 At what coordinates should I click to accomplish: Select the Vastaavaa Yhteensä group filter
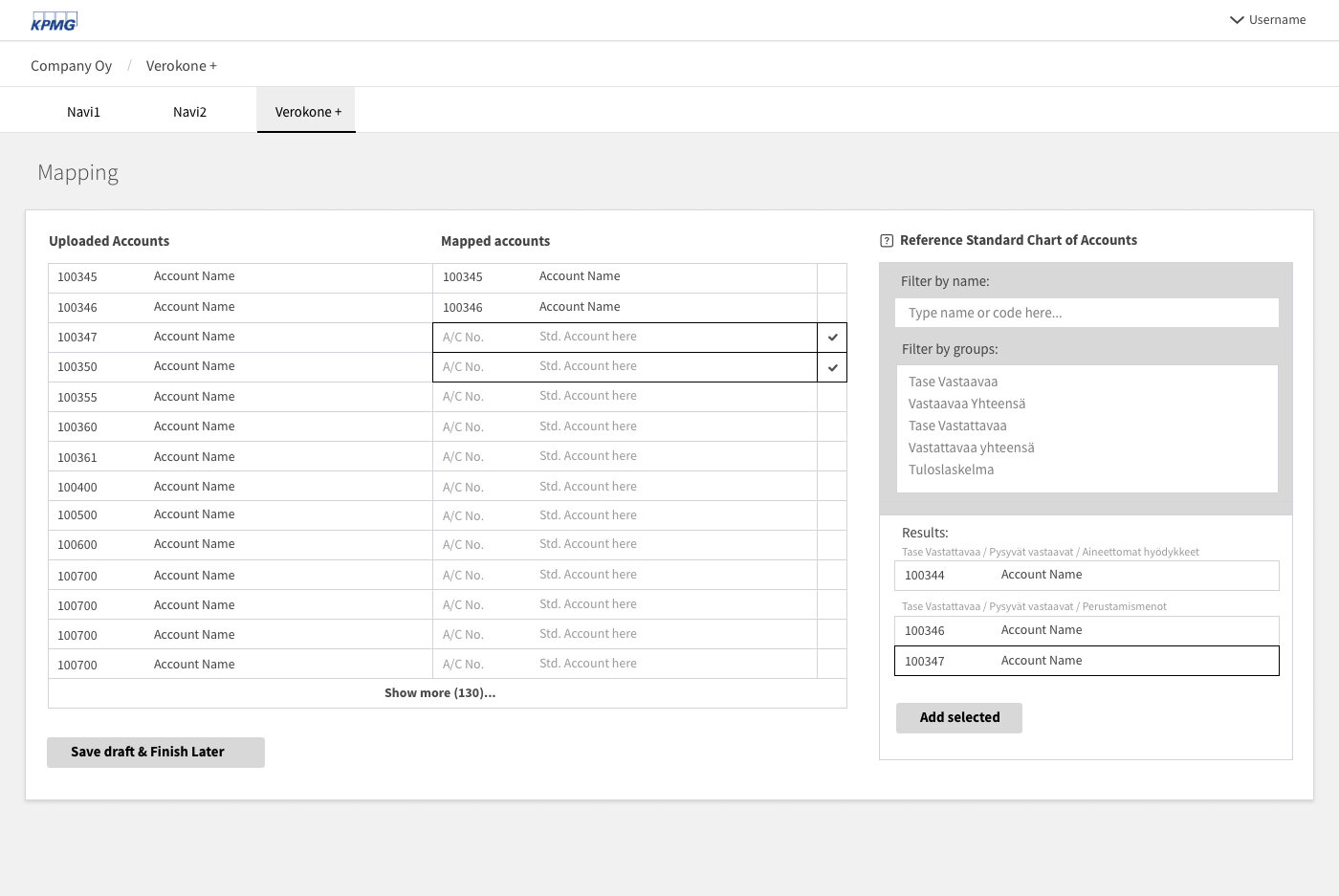click(967, 404)
